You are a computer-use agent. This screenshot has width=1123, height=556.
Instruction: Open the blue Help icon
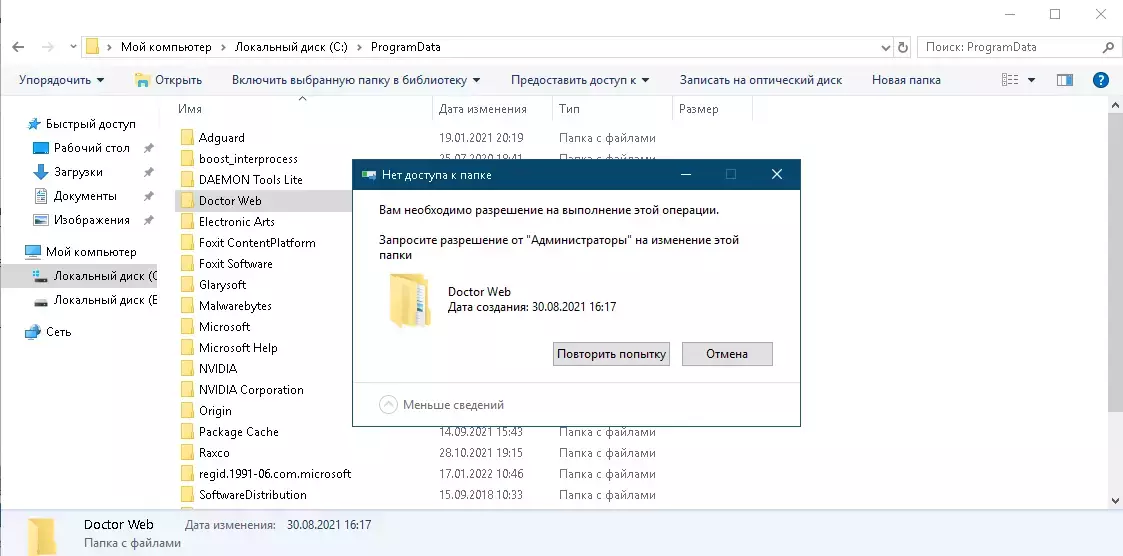pyautogui.click(x=1101, y=80)
